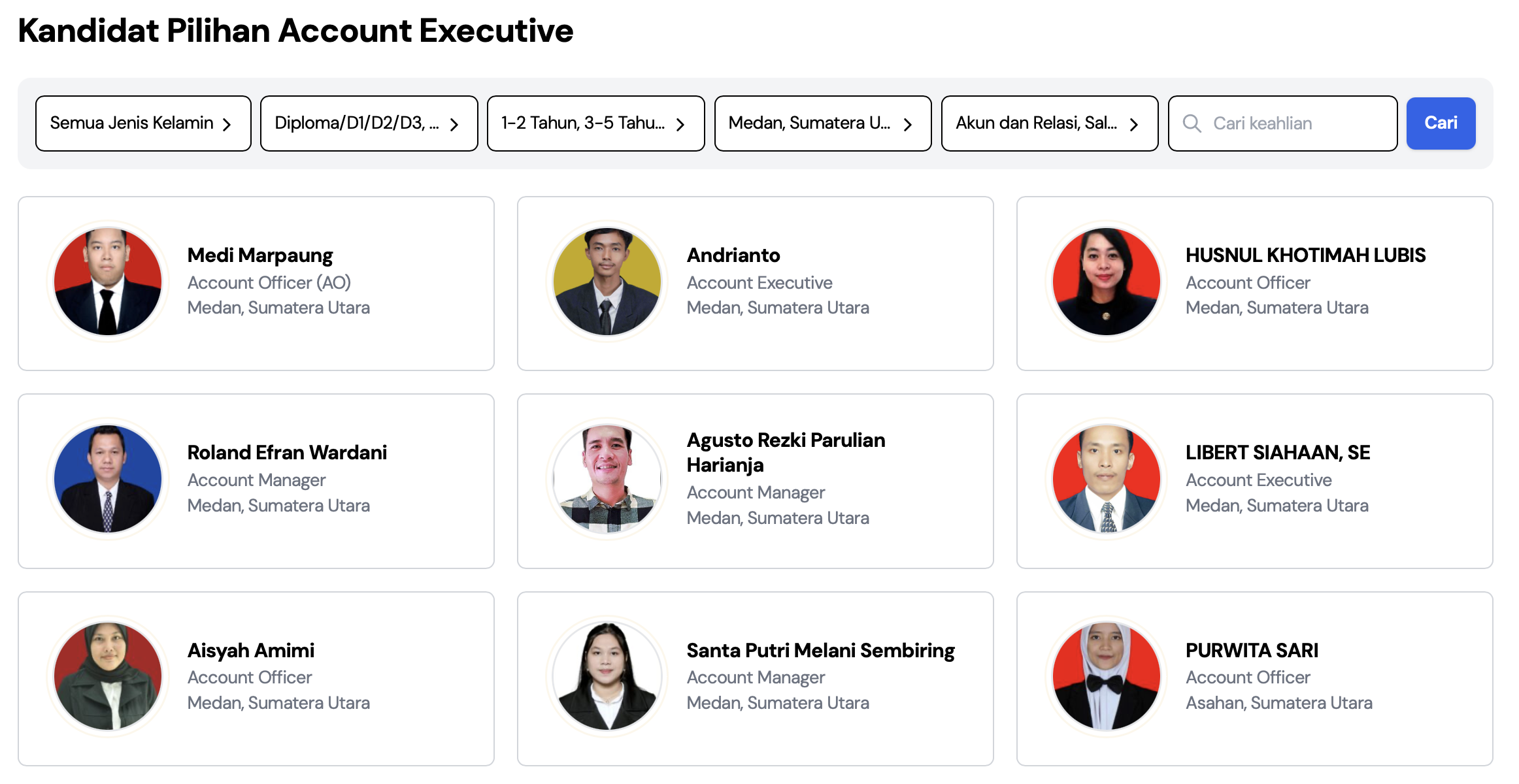Expand the Medan, Sumatera Utara location filter

[823, 123]
